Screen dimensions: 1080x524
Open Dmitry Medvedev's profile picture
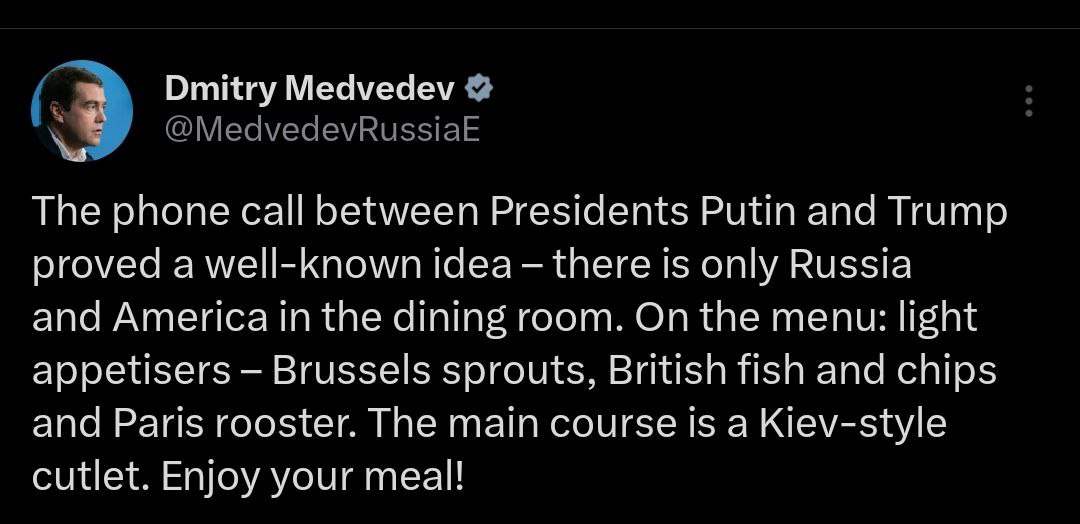82,111
